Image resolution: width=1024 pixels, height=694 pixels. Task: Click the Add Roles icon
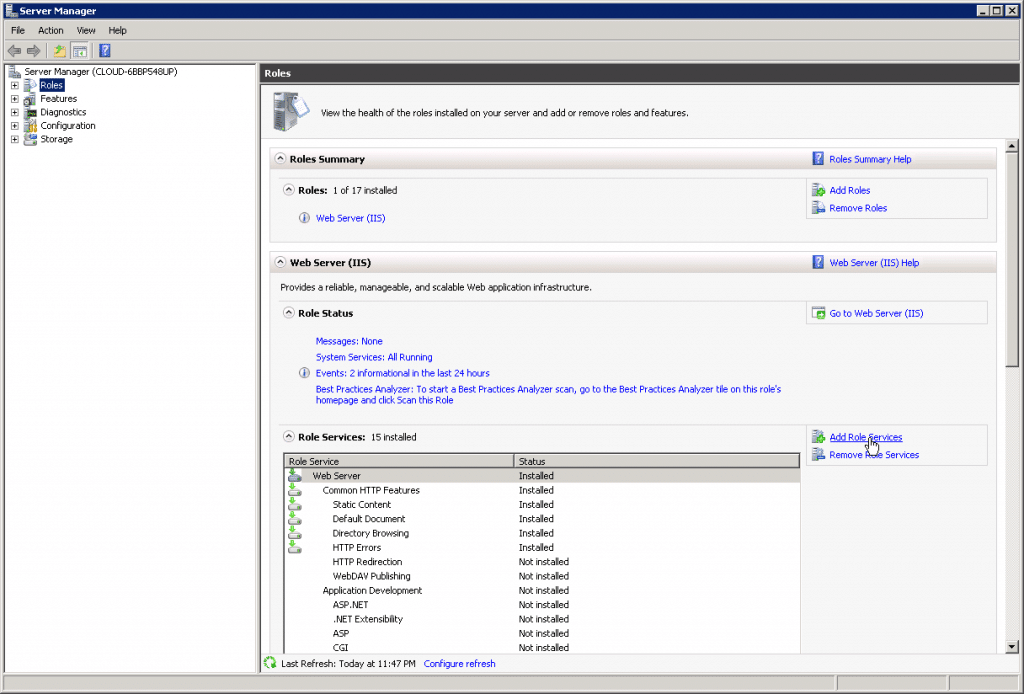(x=818, y=190)
